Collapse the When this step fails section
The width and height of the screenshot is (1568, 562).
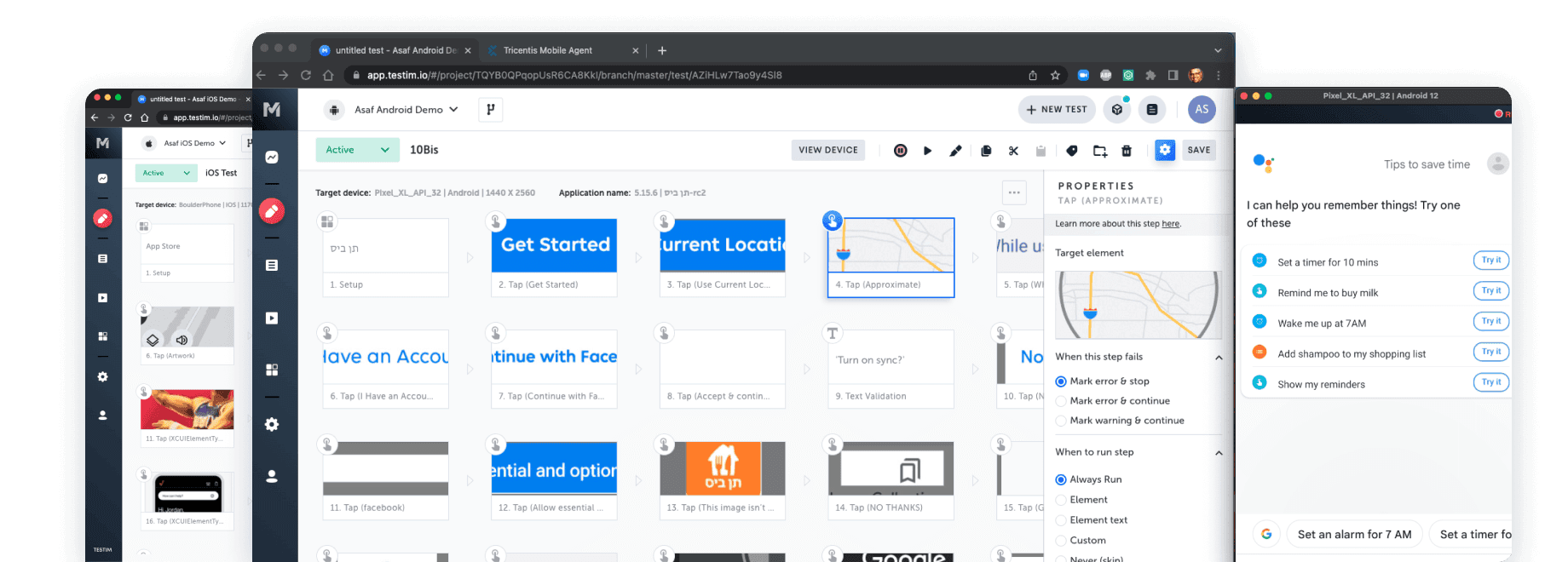pyautogui.click(x=1219, y=358)
